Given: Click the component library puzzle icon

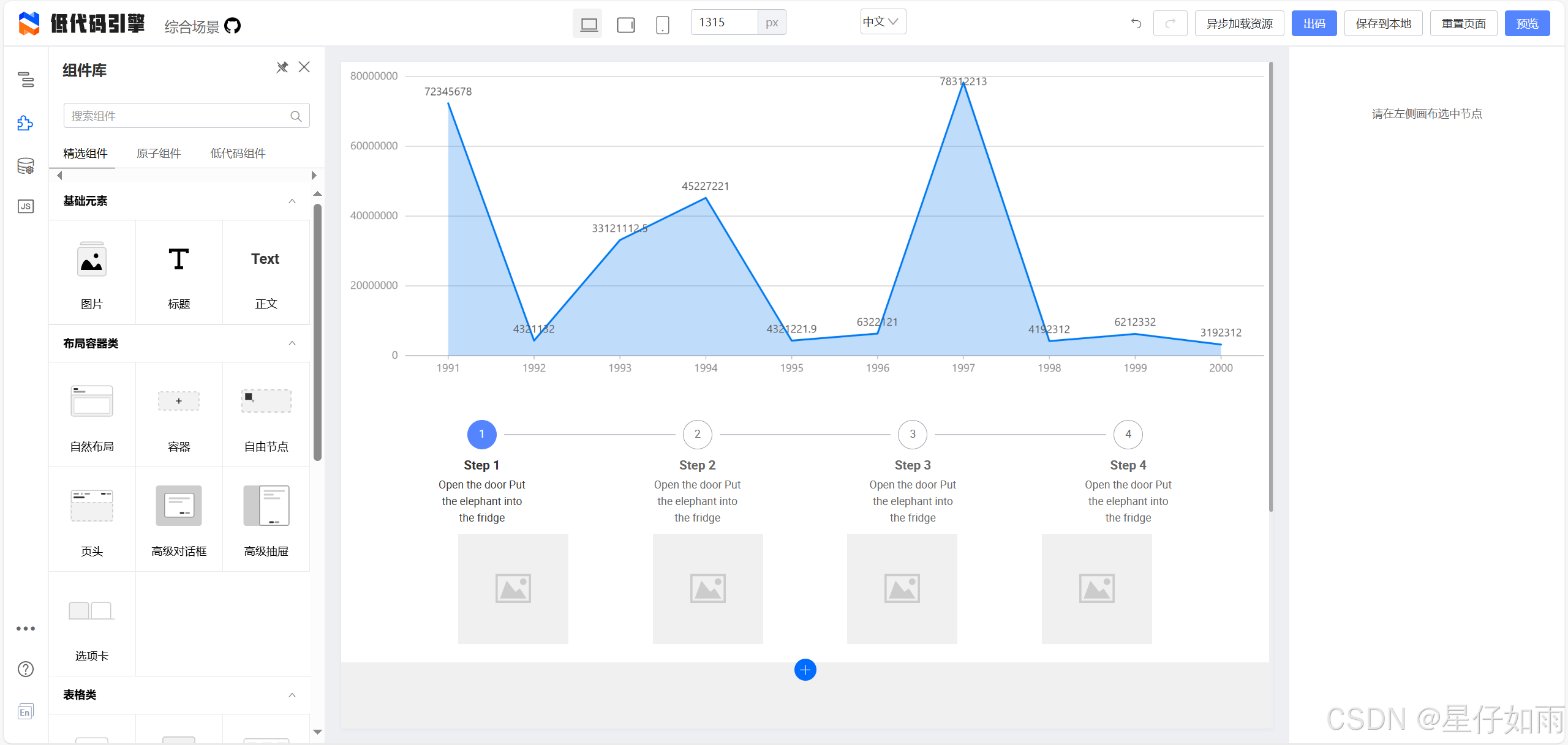Looking at the screenshot, I should point(25,123).
